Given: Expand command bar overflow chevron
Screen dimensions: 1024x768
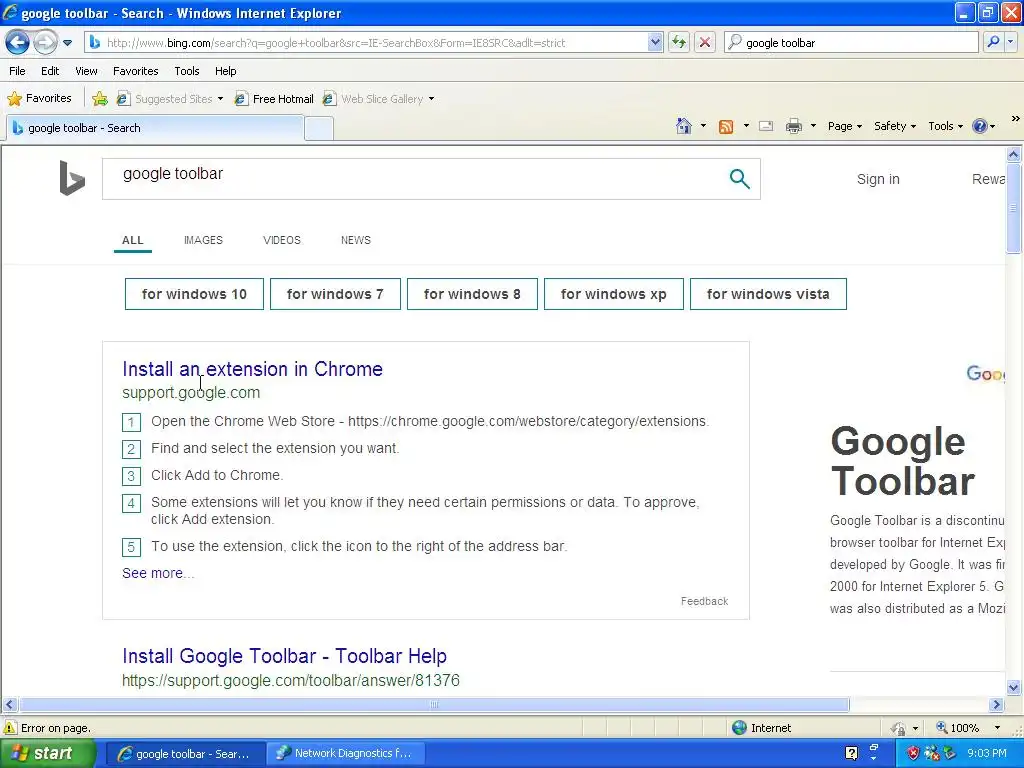Looking at the screenshot, I should 1015,119.
